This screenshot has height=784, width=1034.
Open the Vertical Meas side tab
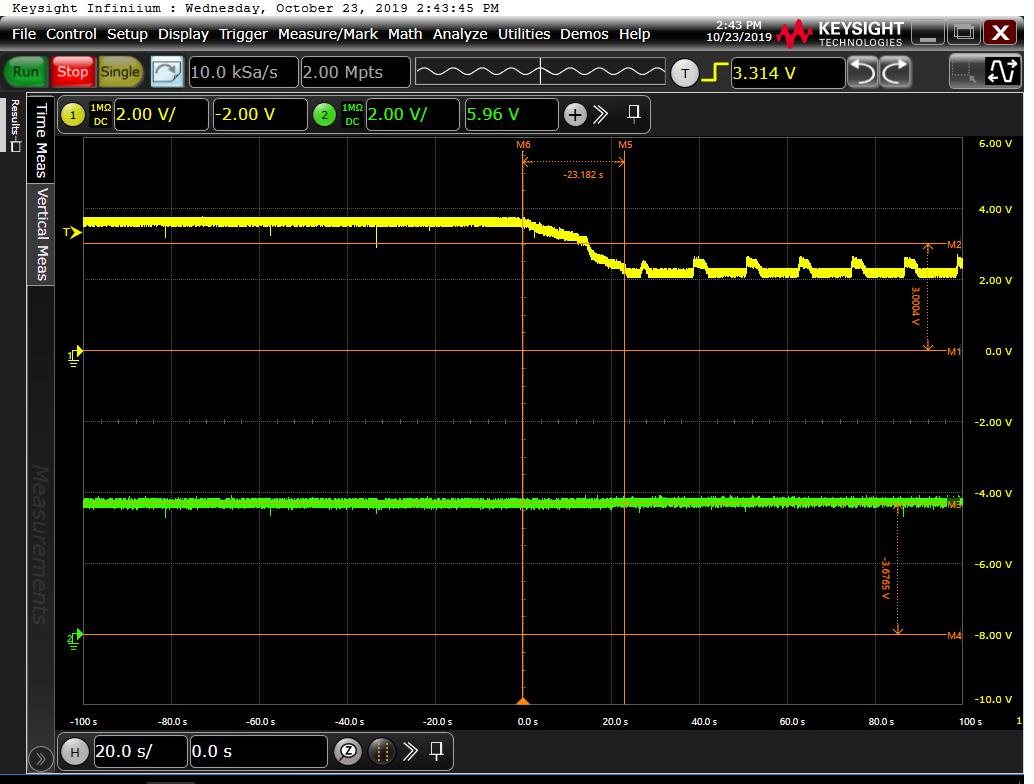pos(41,234)
